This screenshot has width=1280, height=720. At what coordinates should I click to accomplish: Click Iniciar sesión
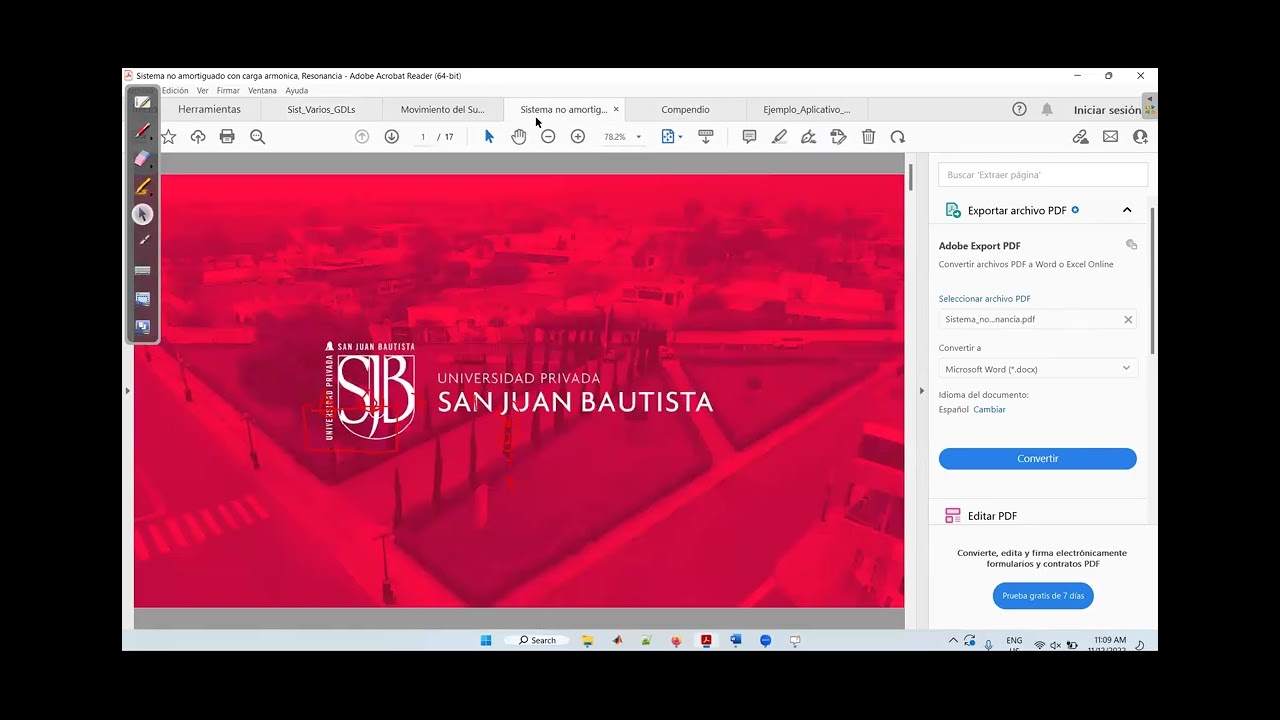(1107, 110)
